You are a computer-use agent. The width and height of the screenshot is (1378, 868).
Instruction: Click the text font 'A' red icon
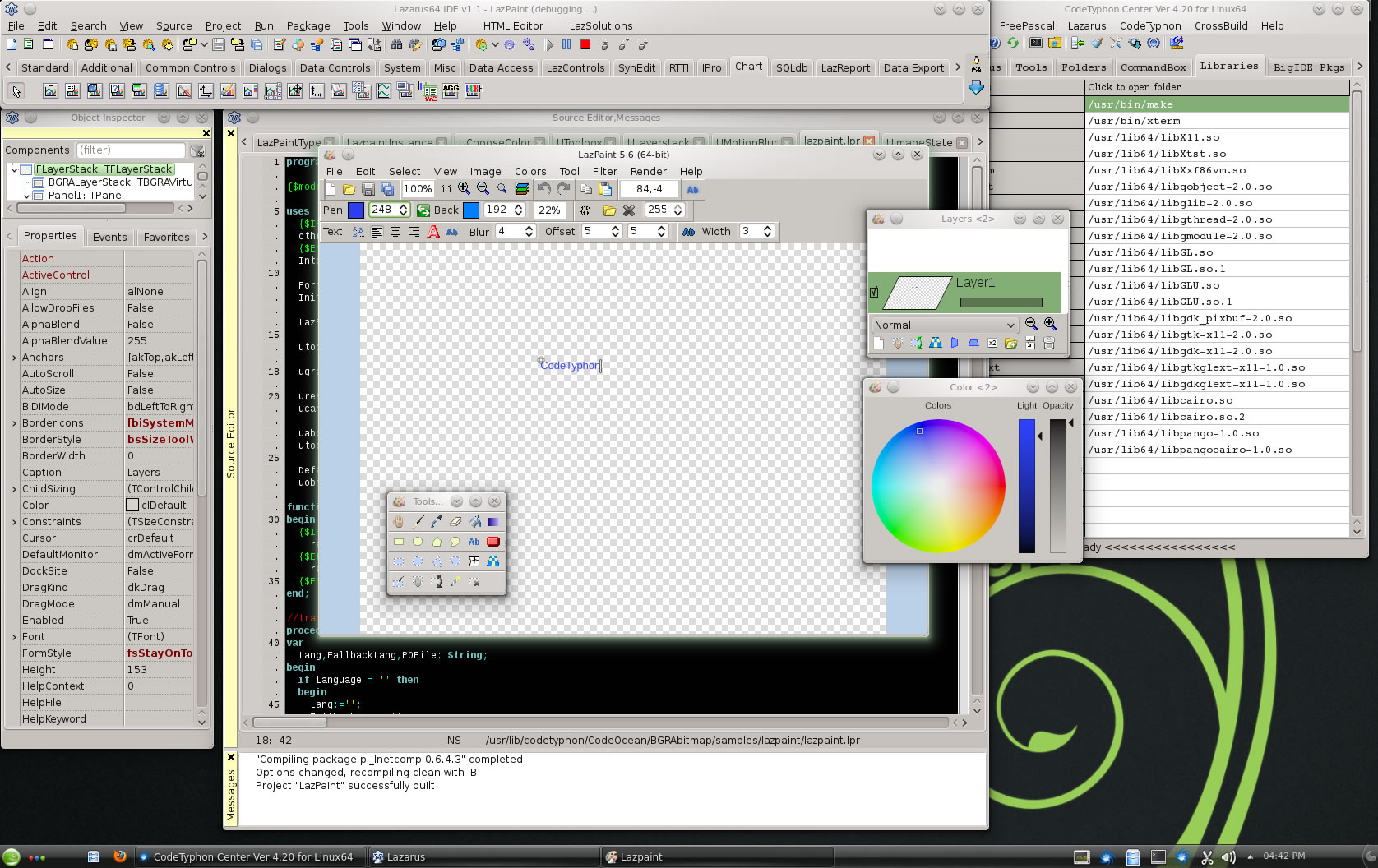pyautogui.click(x=433, y=232)
